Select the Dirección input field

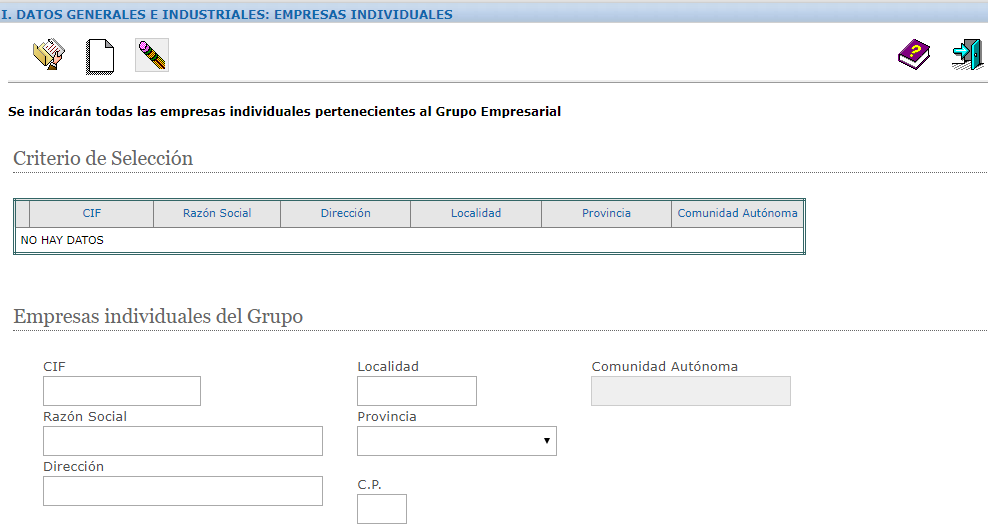pyautogui.click(x=183, y=491)
